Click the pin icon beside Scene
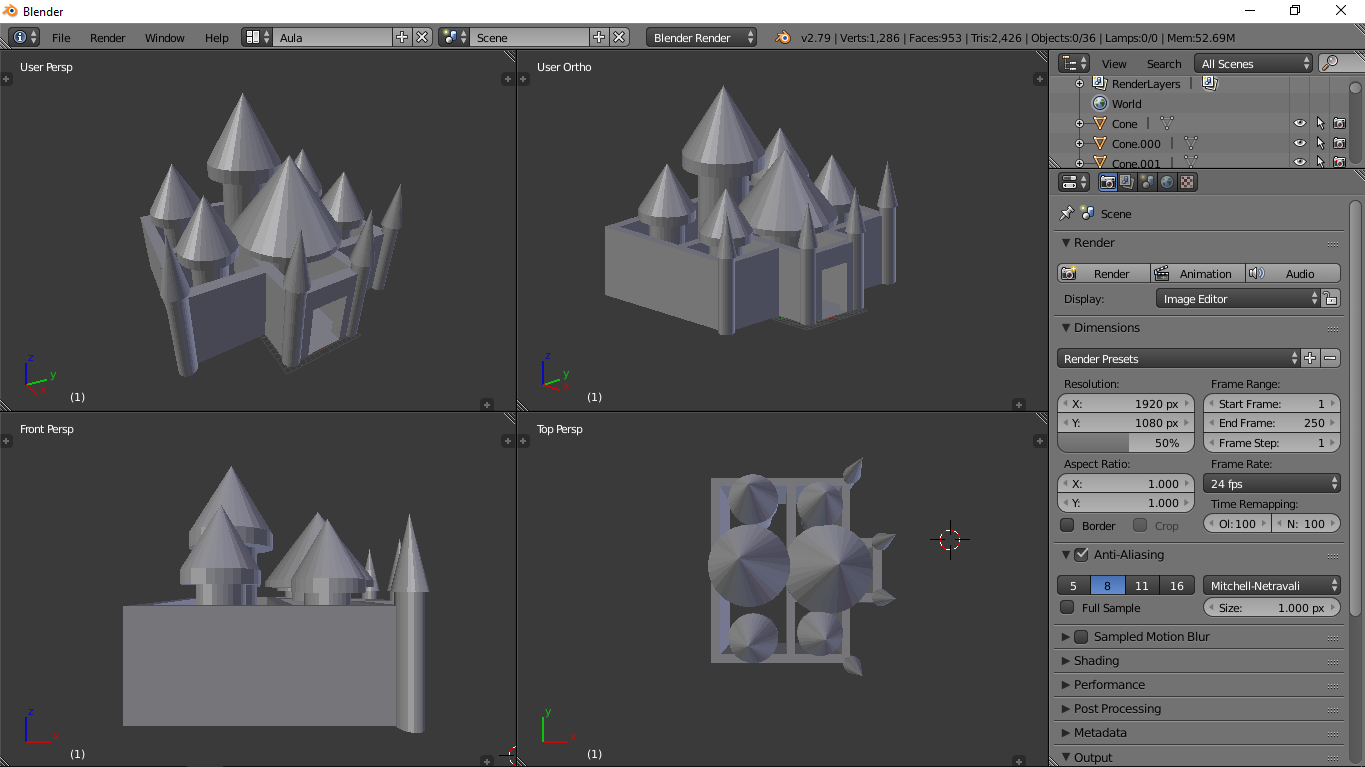Image resolution: width=1365 pixels, height=767 pixels. (x=1066, y=214)
